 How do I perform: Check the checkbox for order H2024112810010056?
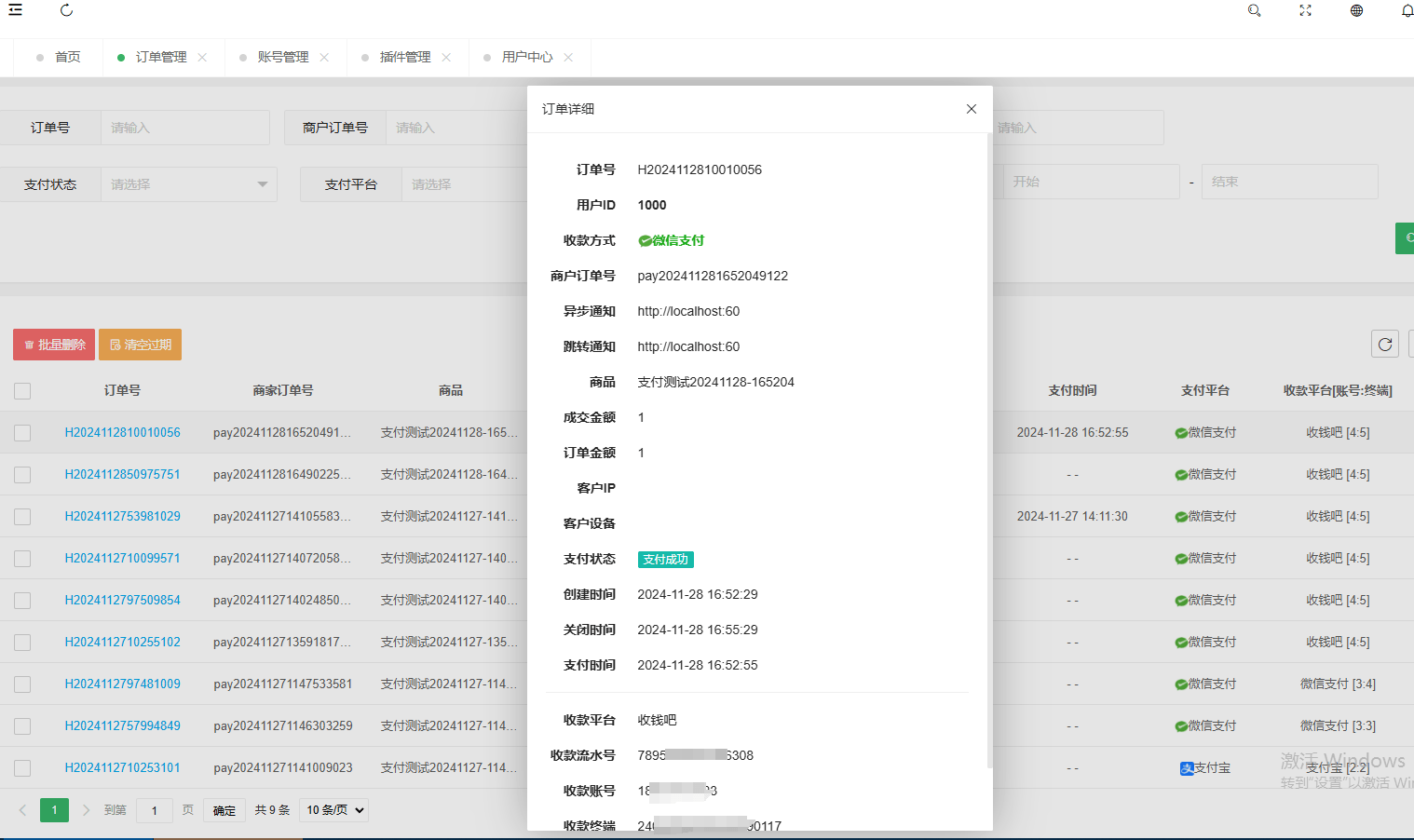[x=22, y=432]
